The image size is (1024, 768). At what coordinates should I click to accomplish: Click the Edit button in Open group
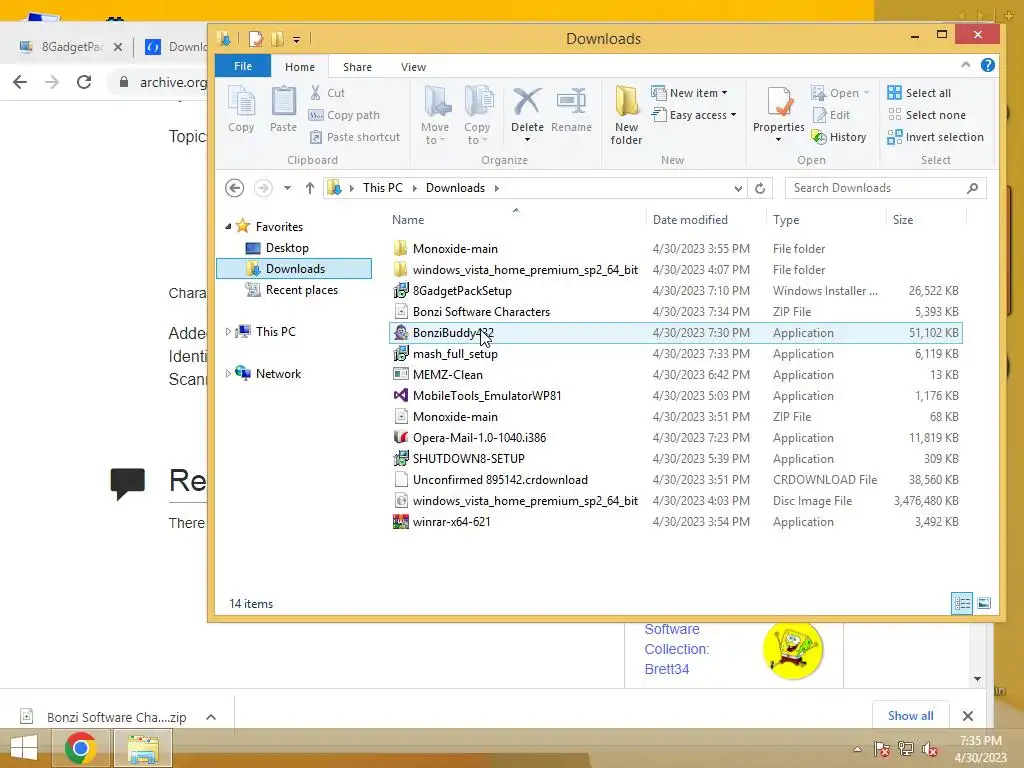click(x=831, y=115)
